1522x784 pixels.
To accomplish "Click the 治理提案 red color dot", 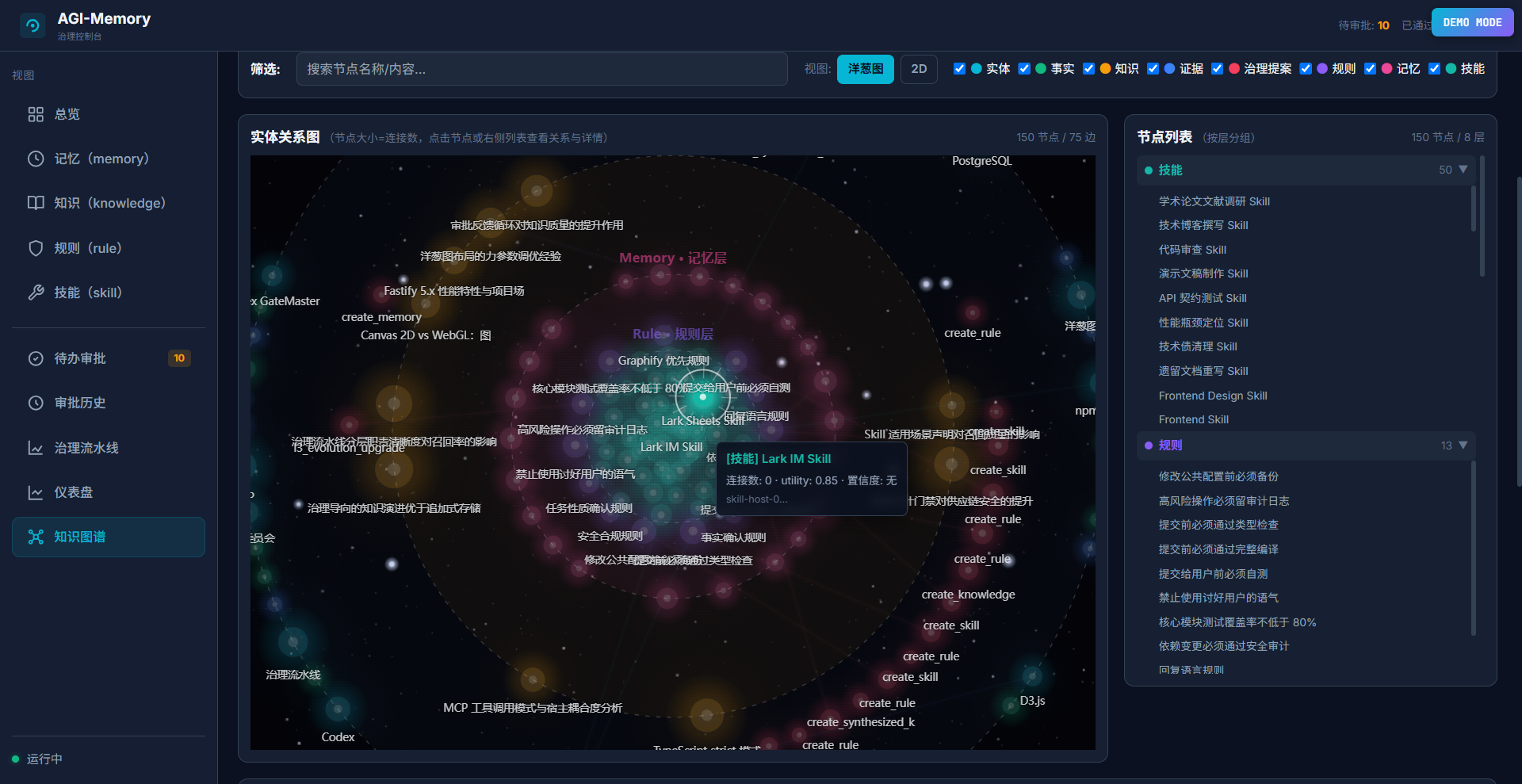I will pyautogui.click(x=1234, y=69).
